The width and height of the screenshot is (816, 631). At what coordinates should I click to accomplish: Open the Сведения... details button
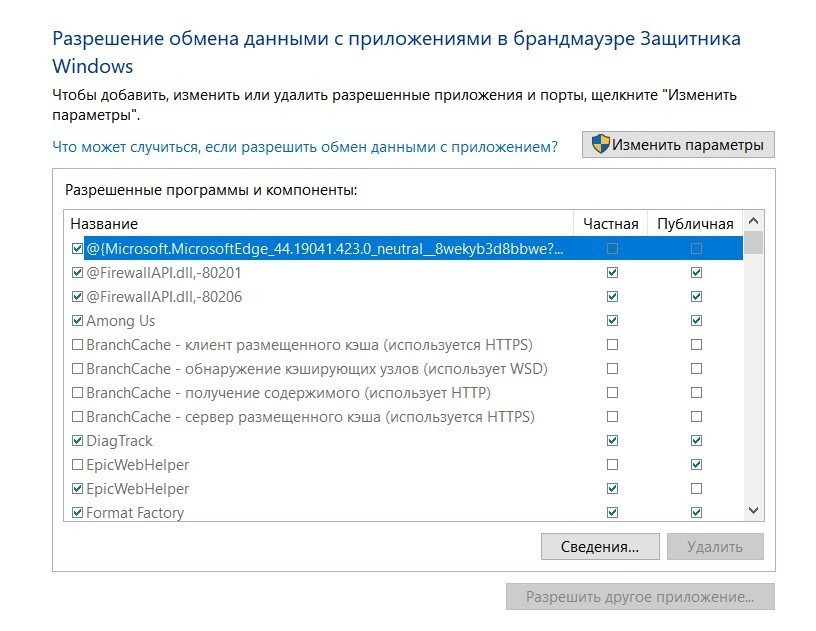coord(600,547)
